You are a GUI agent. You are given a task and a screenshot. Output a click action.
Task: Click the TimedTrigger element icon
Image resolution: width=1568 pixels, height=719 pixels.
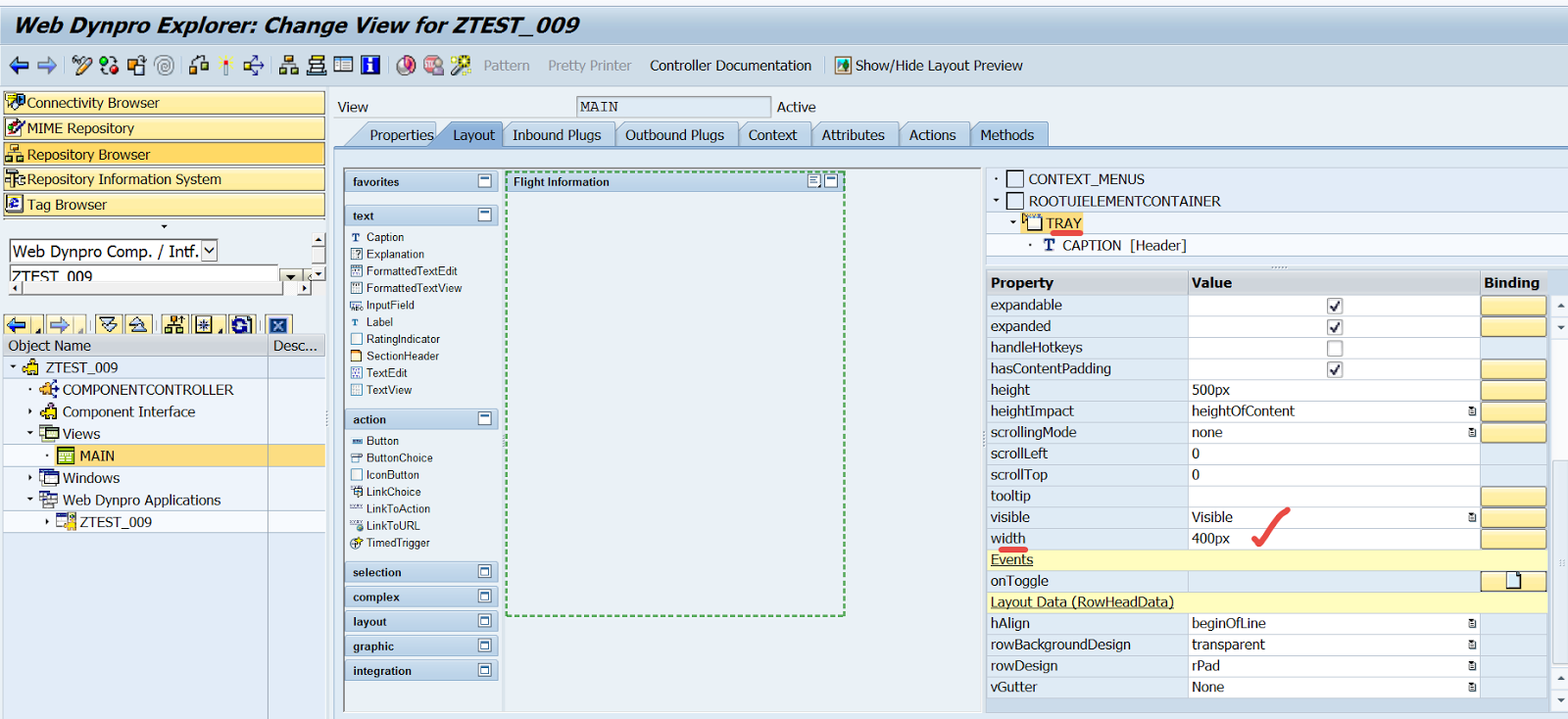coord(357,544)
